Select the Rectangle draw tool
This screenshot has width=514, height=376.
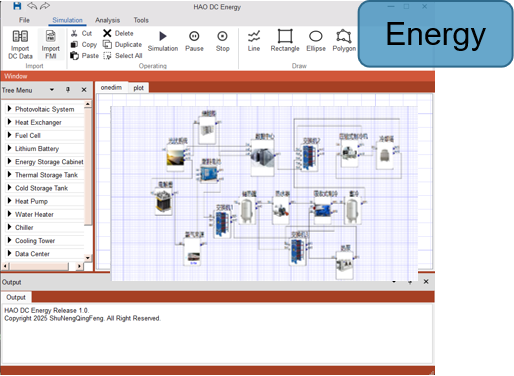(x=285, y=36)
